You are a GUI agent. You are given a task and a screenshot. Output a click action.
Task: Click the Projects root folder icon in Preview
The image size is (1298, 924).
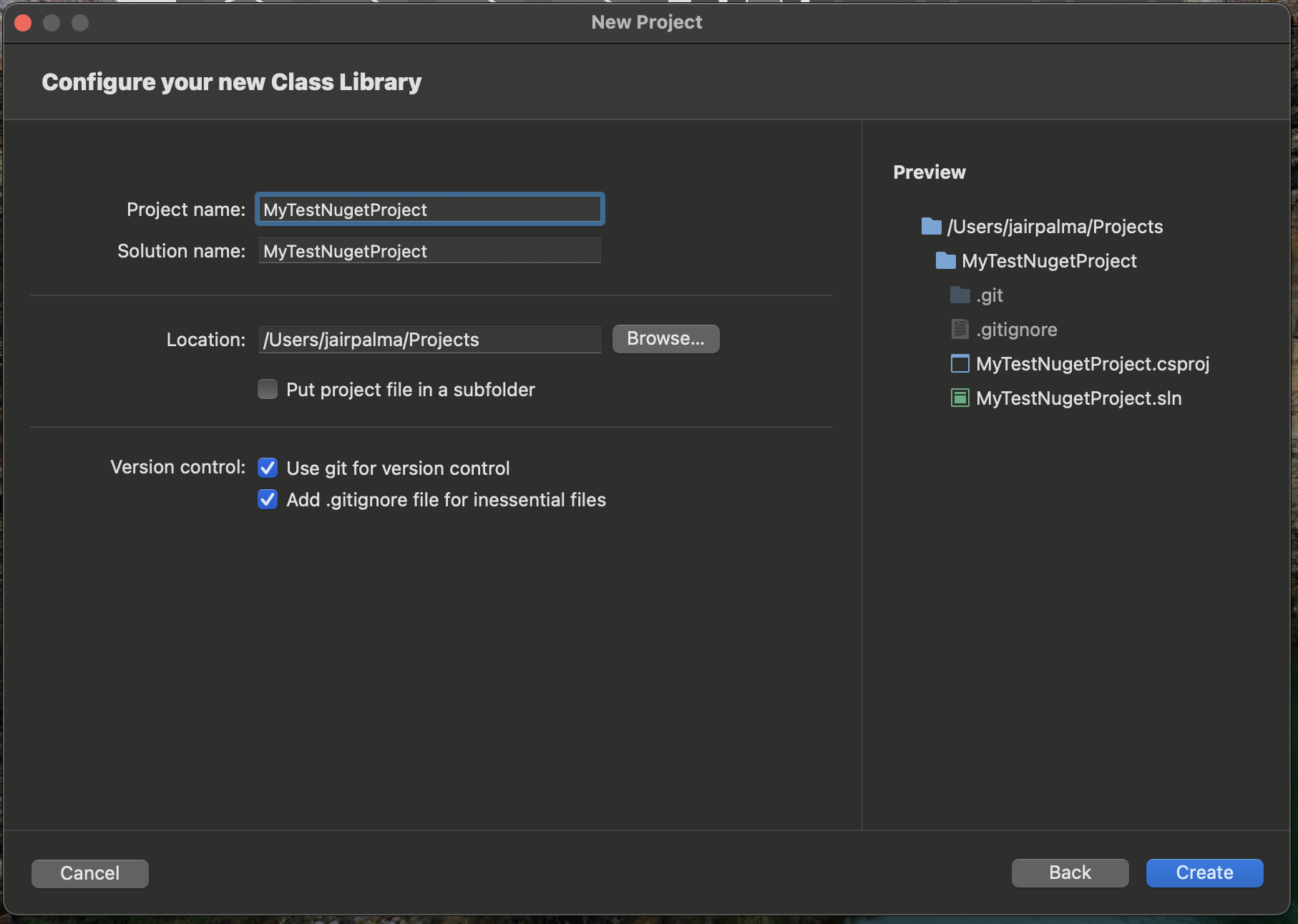pyautogui.click(x=931, y=227)
